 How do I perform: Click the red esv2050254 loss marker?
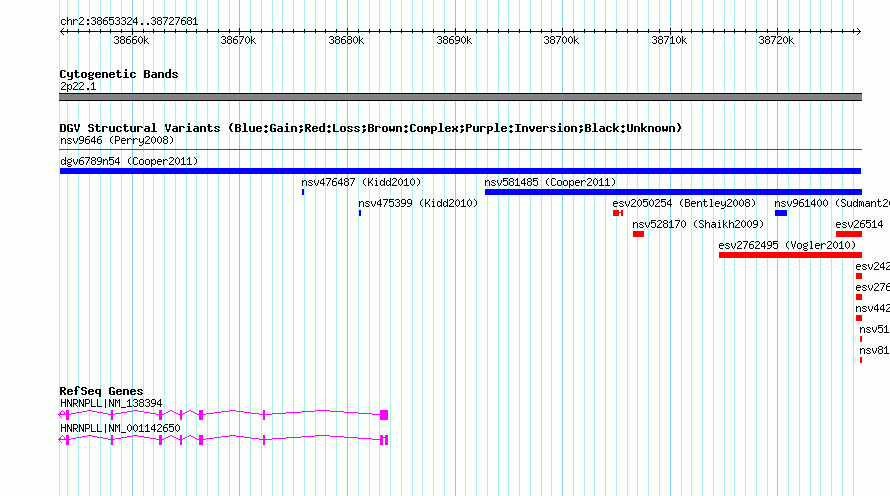click(618, 213)
